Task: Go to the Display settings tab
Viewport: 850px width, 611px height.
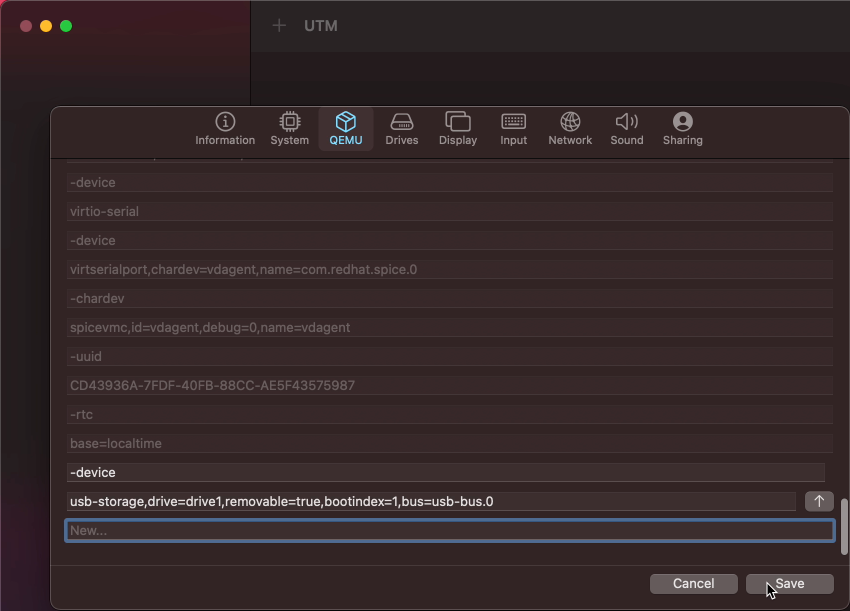Action: (x=458, y=129)
